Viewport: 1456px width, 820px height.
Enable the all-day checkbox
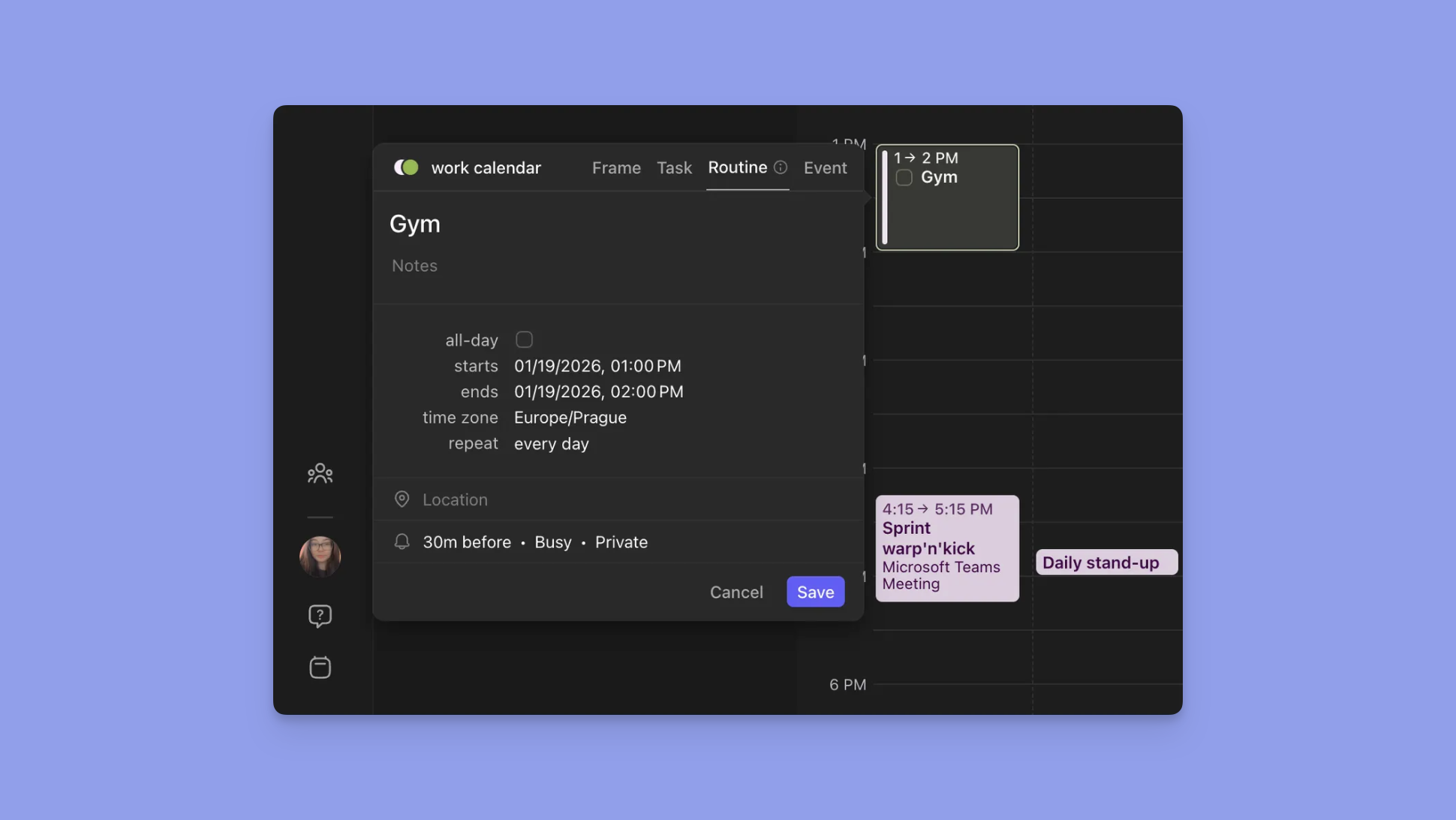pyautogui.click(x=524, y=339)
